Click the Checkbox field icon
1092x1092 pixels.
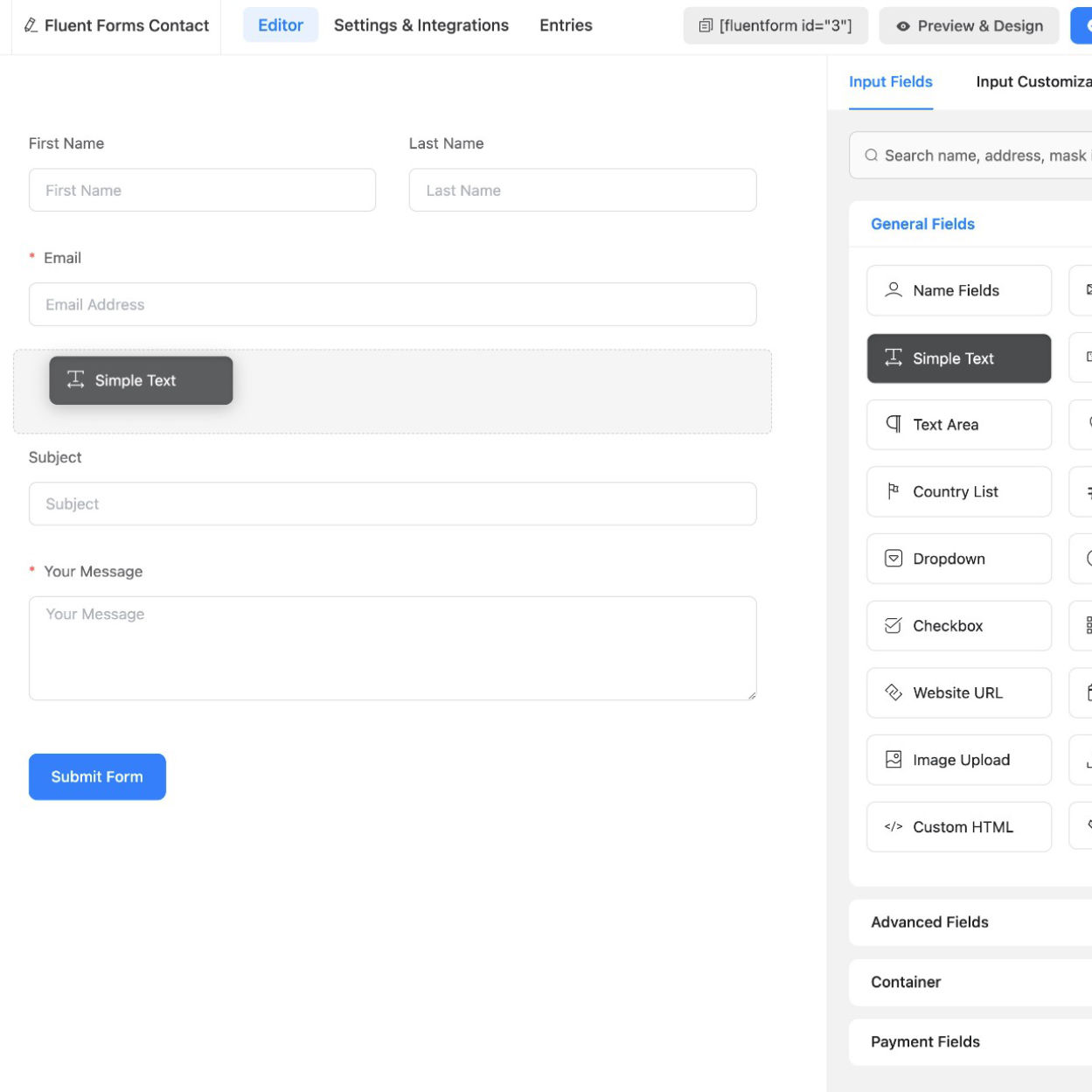point(893,625)
